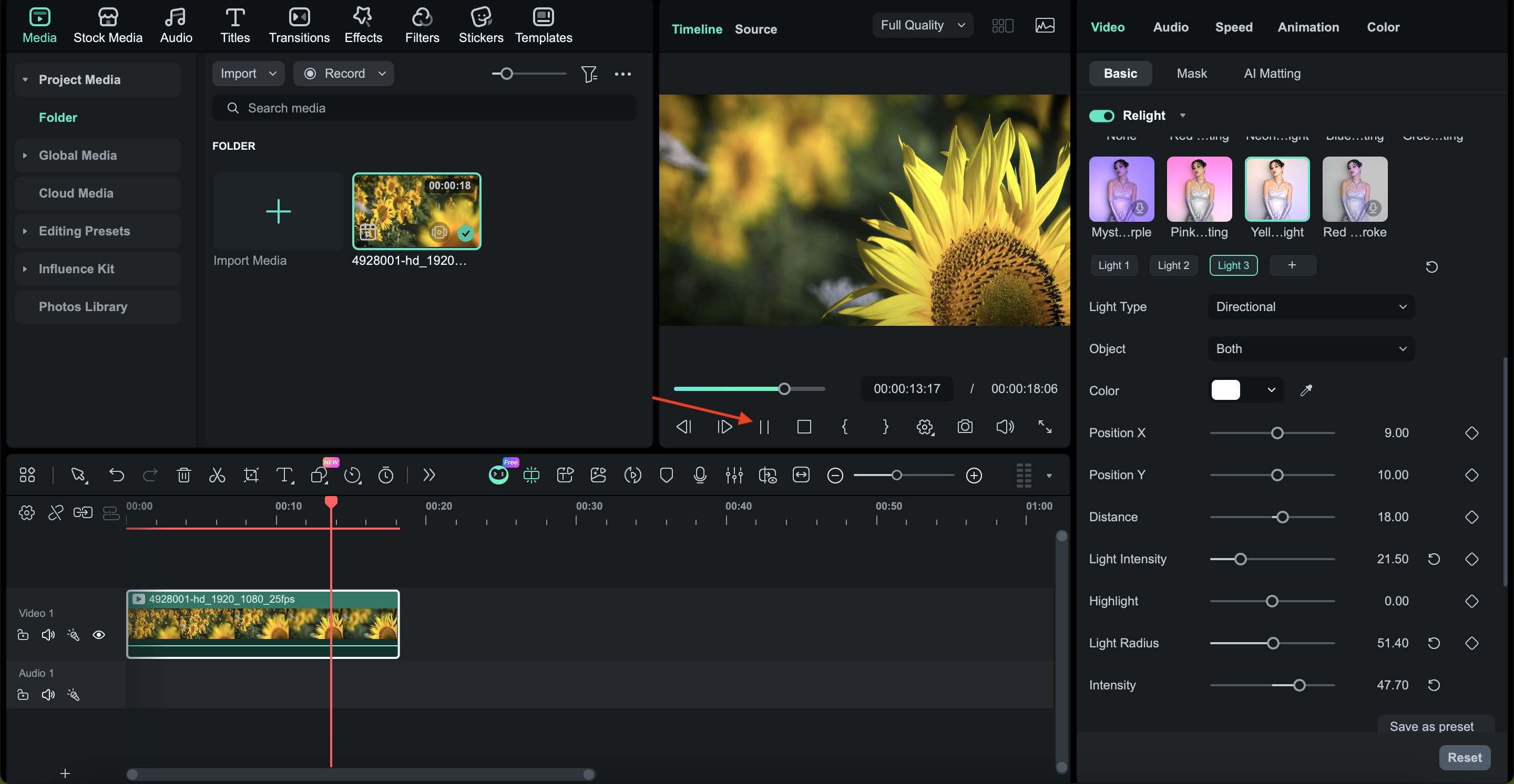Toggle the Relight effect switch
Image resolution: width=1514 pixels, height=784 pixels.
tap(1101, 116)
